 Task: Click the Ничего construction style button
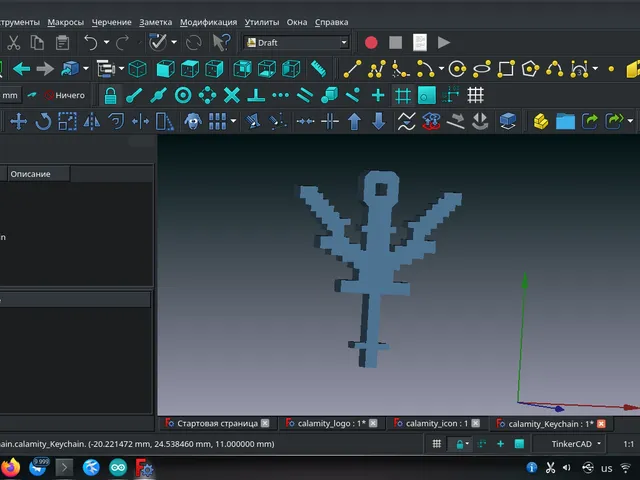click(65, 96)
